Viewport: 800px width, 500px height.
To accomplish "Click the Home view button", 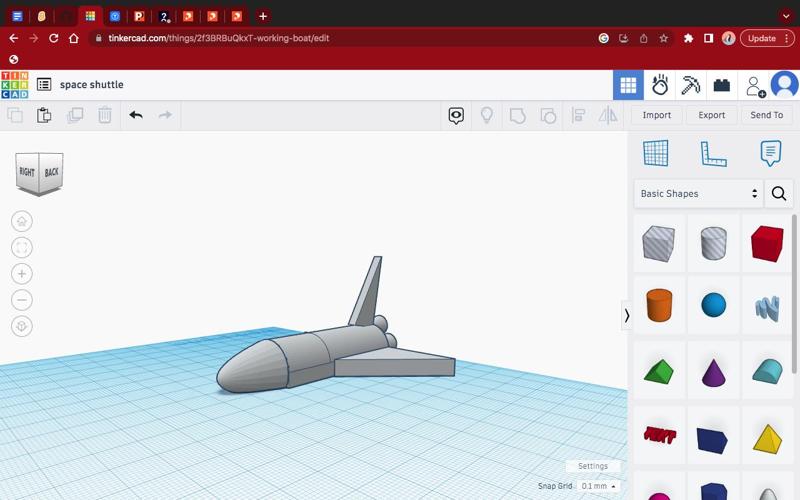I will coord(22,221).
